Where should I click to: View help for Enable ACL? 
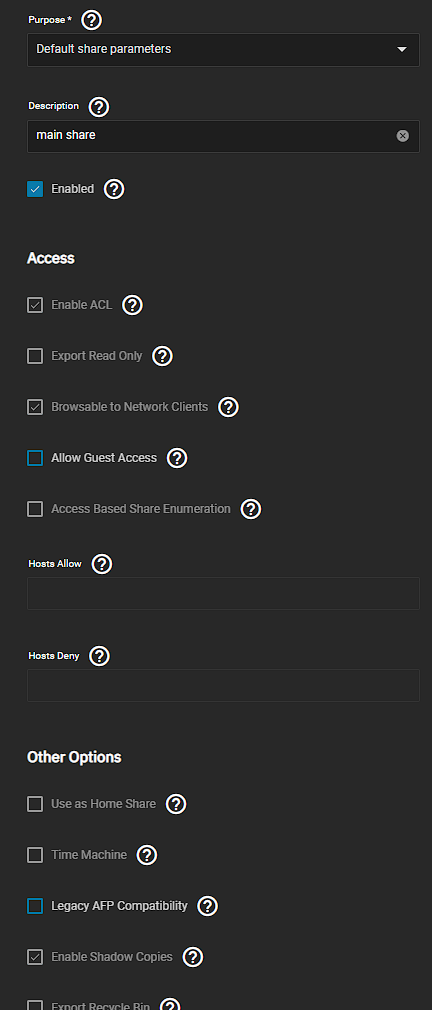[x=132, y=305]
